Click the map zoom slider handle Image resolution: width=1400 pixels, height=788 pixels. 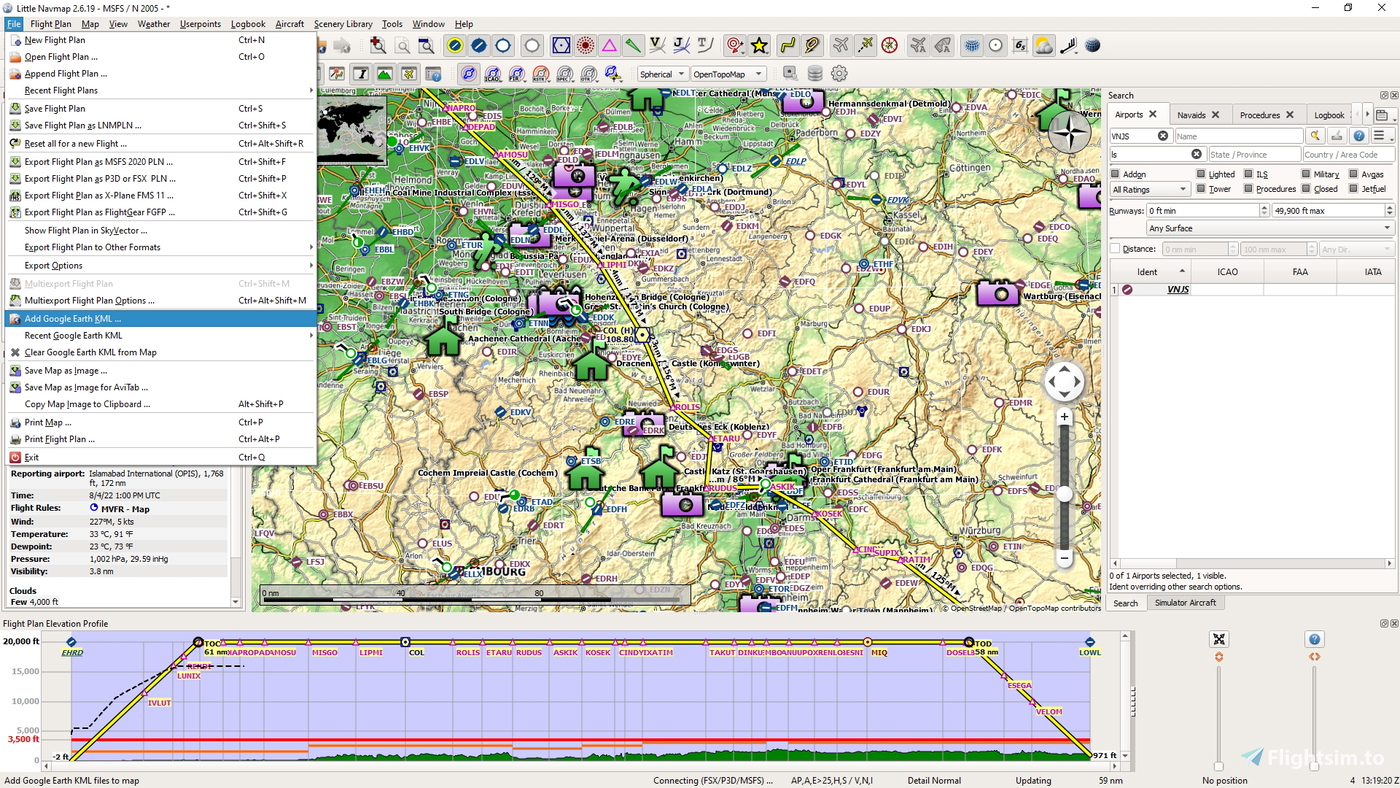1064,494
